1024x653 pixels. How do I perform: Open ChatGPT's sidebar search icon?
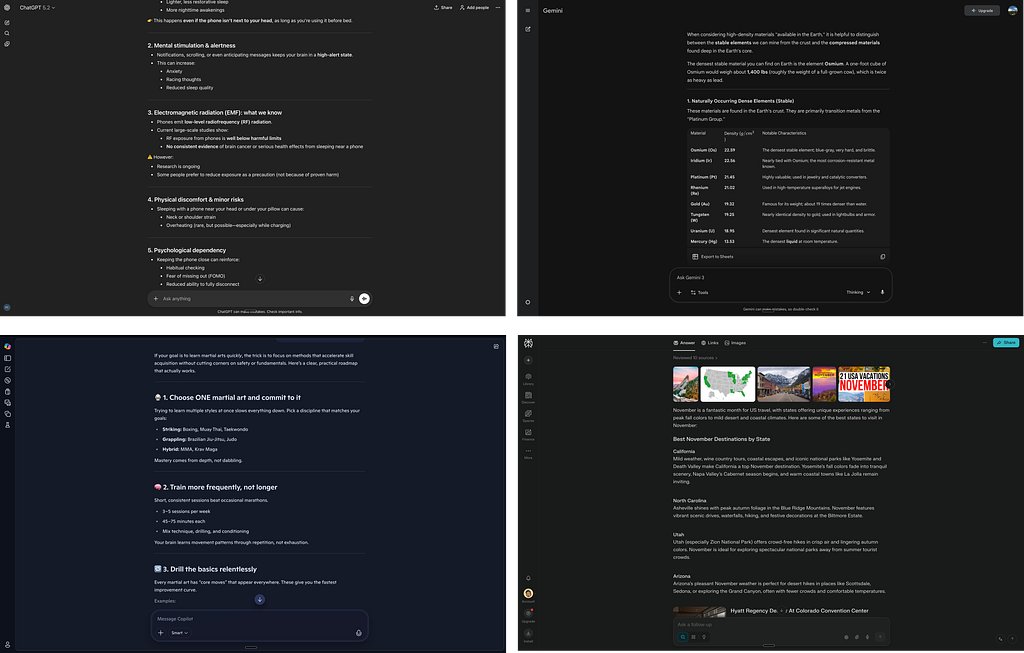7,33
